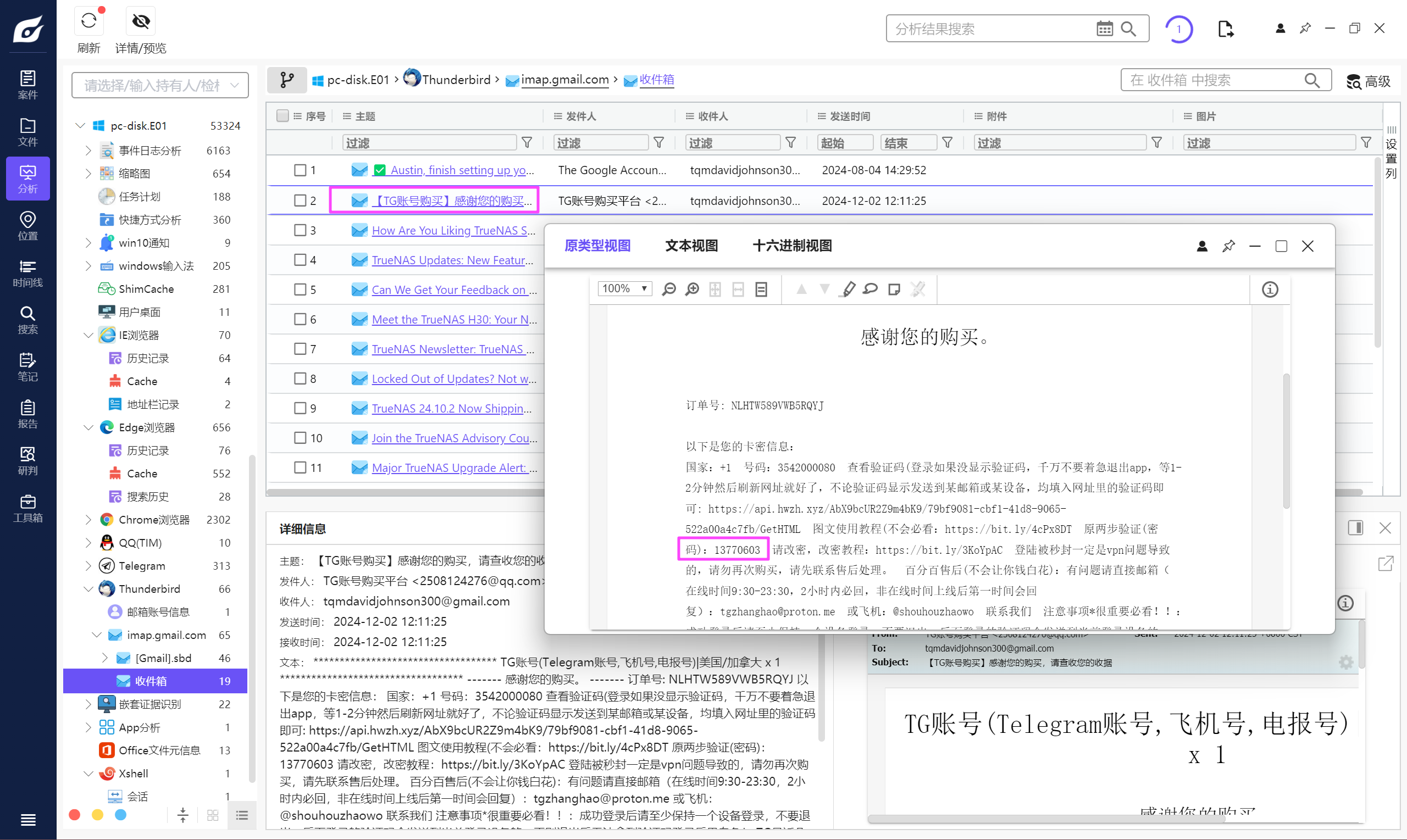
Task: Open the 研判 sidebar section
Action: (27, 461)
